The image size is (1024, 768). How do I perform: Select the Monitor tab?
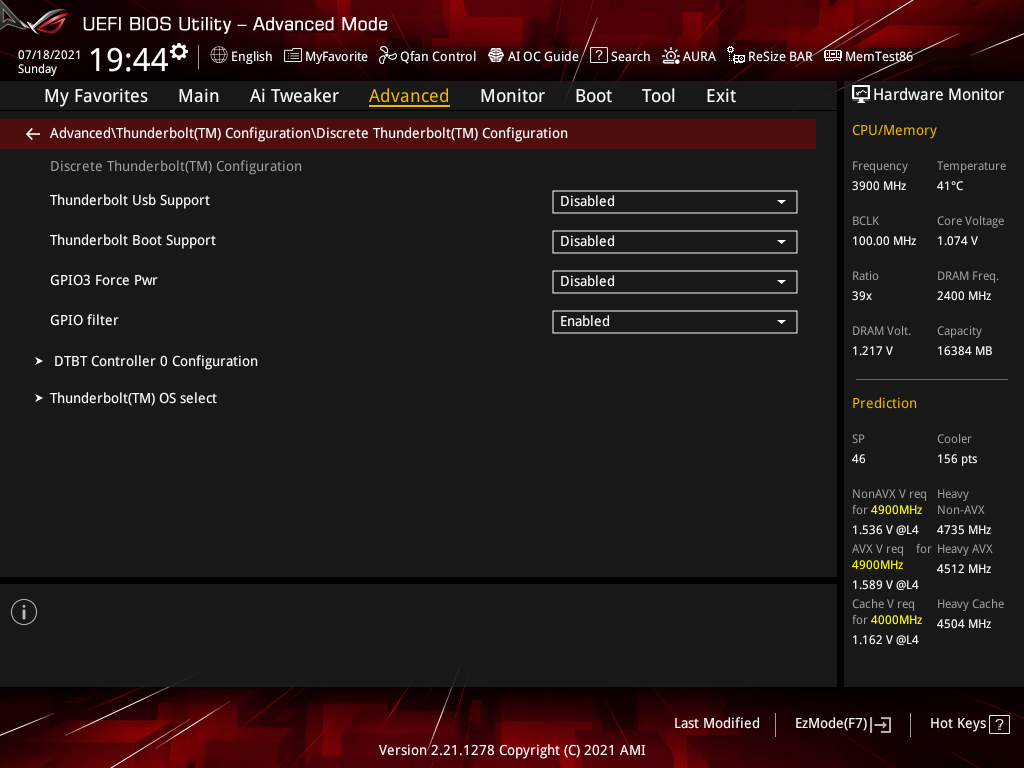point(512,95)
